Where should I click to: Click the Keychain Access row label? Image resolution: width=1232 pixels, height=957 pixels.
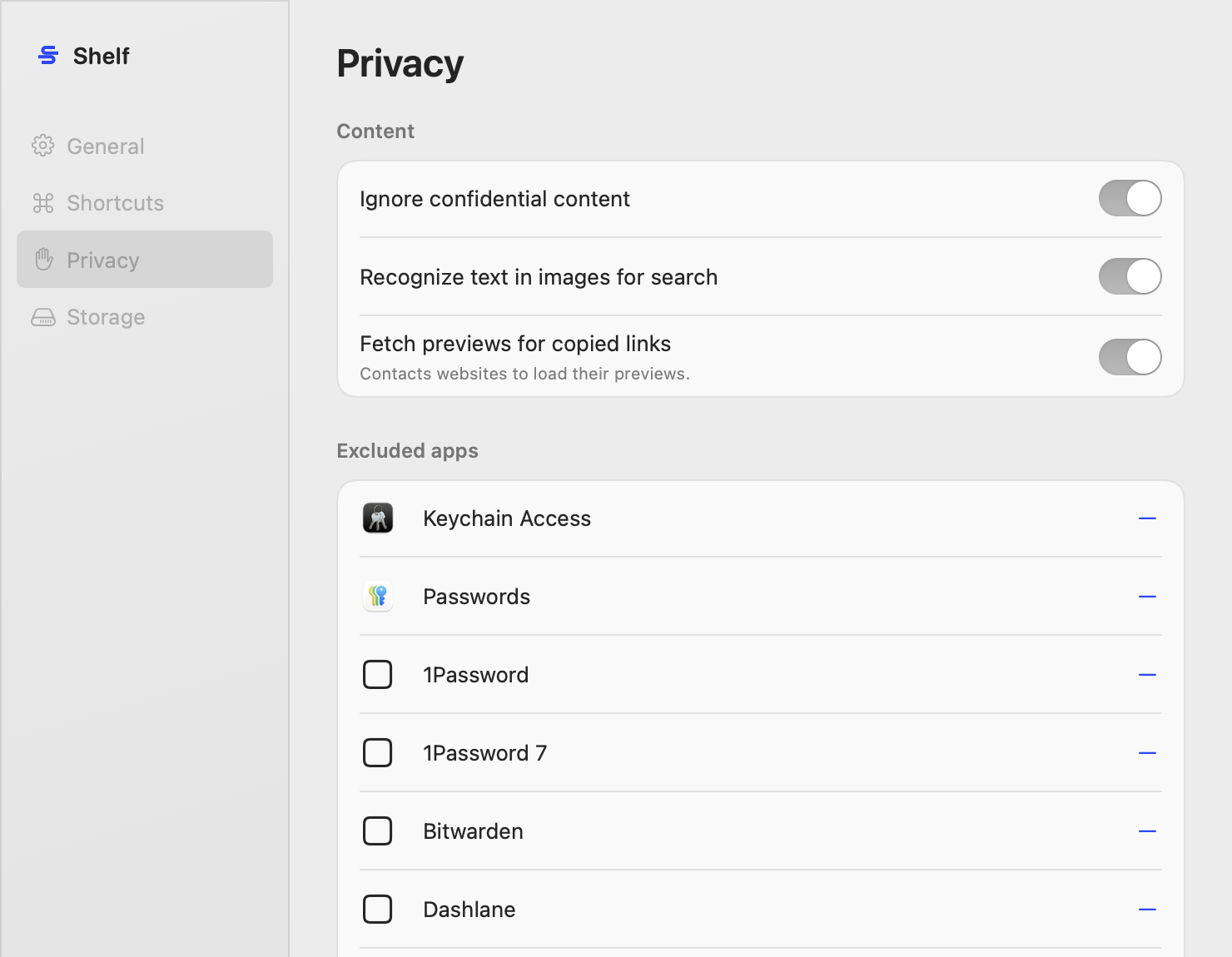tap(507, 518)
